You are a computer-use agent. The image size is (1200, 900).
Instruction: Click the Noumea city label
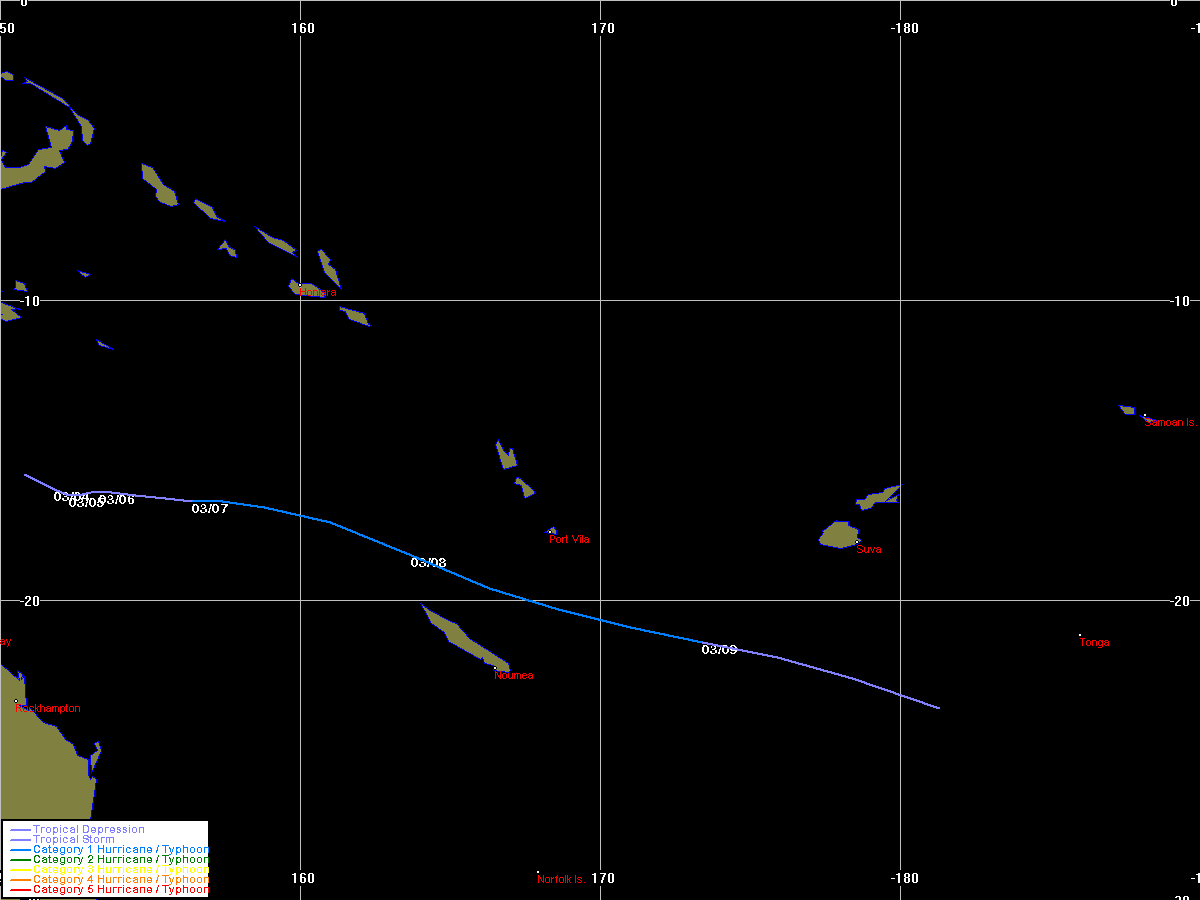514,676
